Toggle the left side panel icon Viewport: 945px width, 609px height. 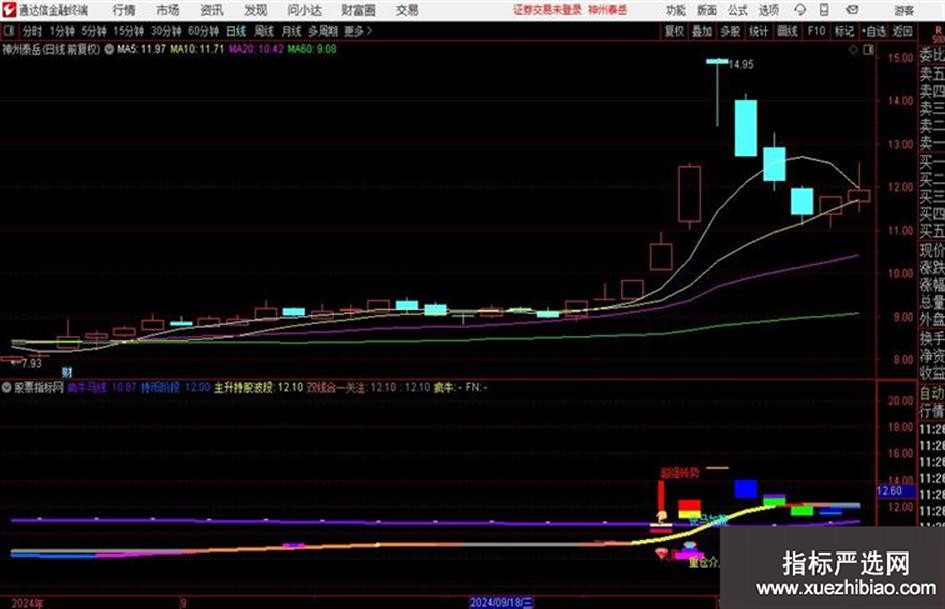[x=9, y=31]
